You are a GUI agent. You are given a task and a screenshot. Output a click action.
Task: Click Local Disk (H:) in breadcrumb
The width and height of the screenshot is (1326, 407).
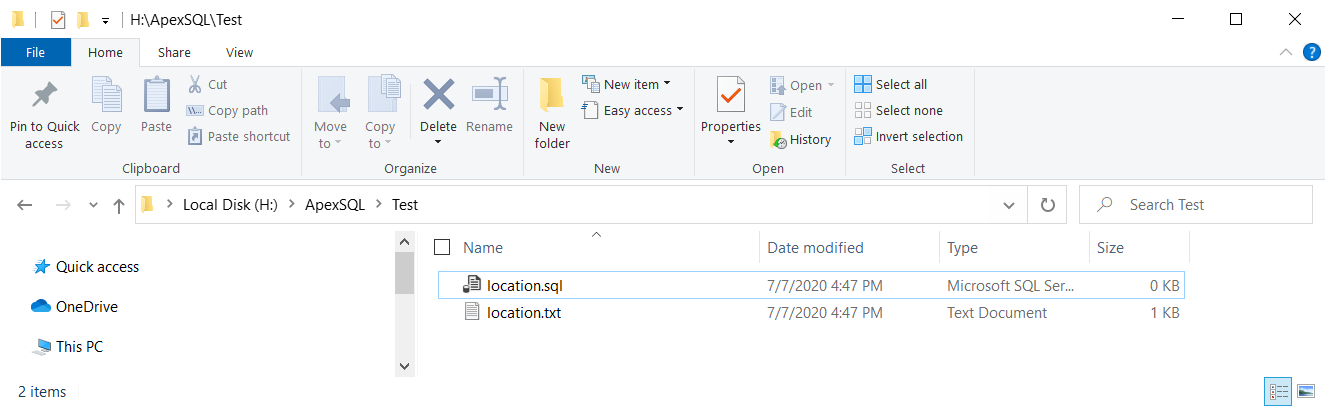coord(231,205)
